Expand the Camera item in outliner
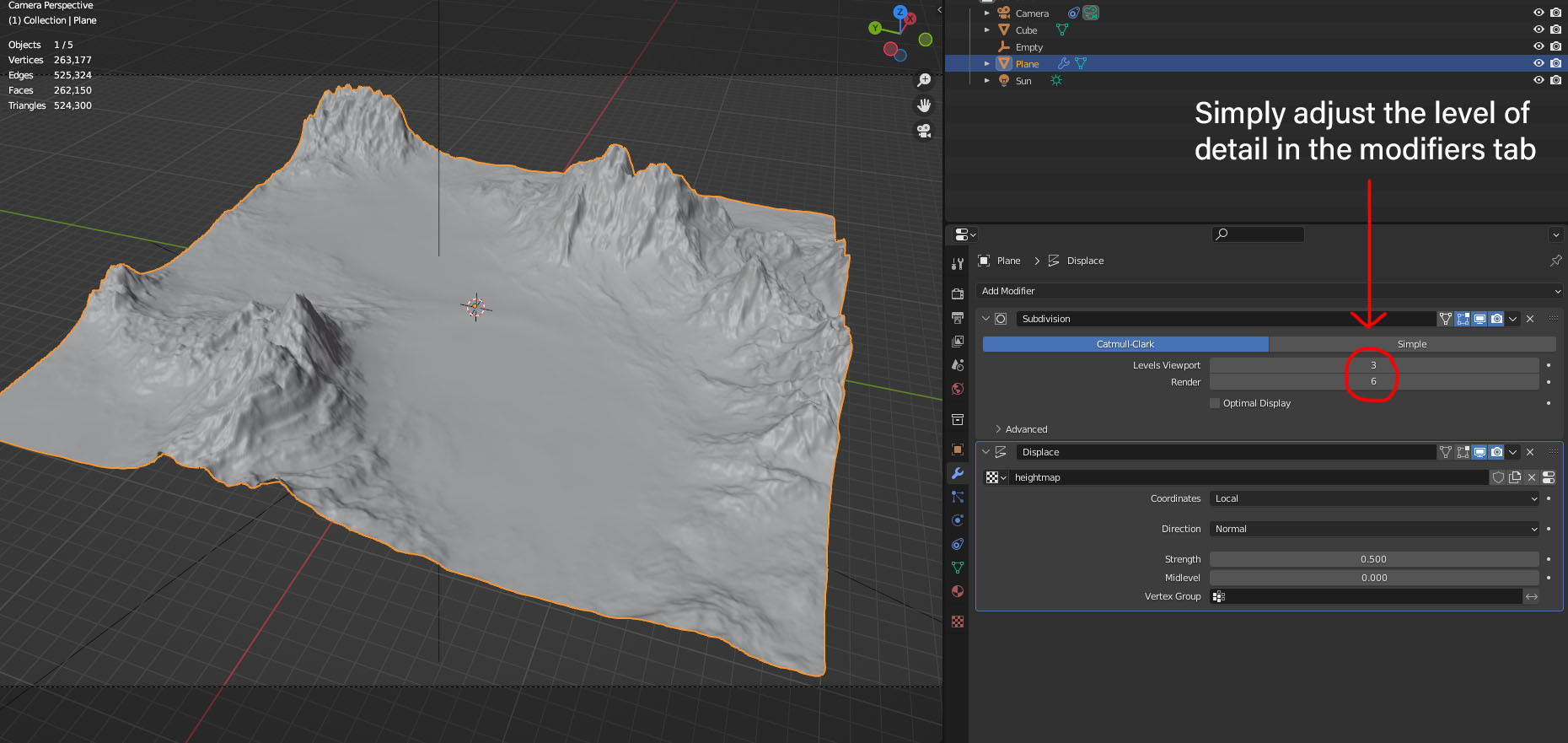This screenshot has height=743, width=1568. click(x=987, y=13)
